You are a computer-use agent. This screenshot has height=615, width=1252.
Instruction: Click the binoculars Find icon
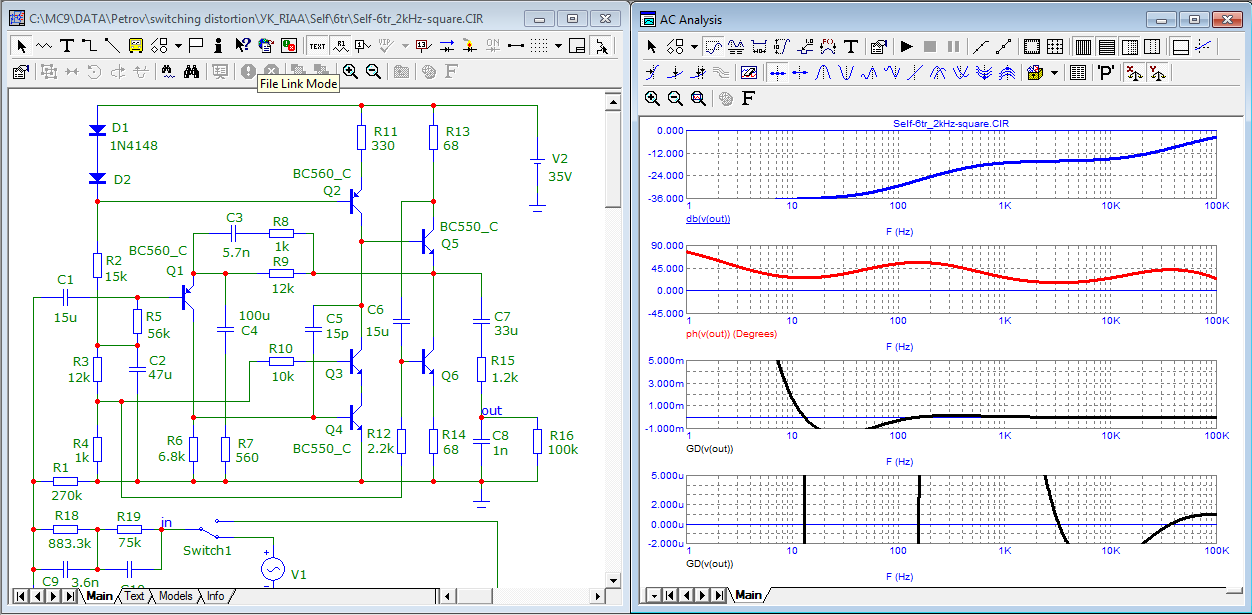click(192, 71)
